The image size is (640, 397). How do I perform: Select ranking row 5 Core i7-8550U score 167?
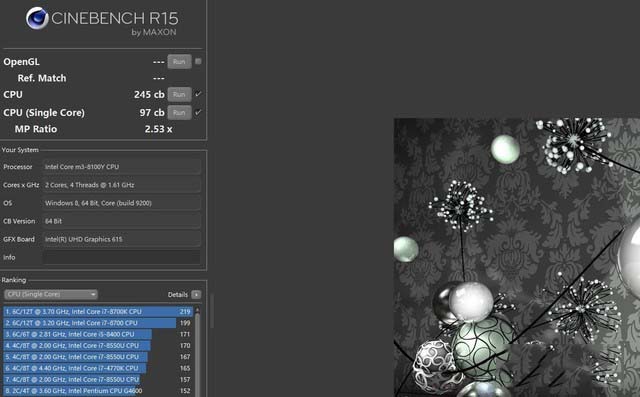[x=98, y=357]
